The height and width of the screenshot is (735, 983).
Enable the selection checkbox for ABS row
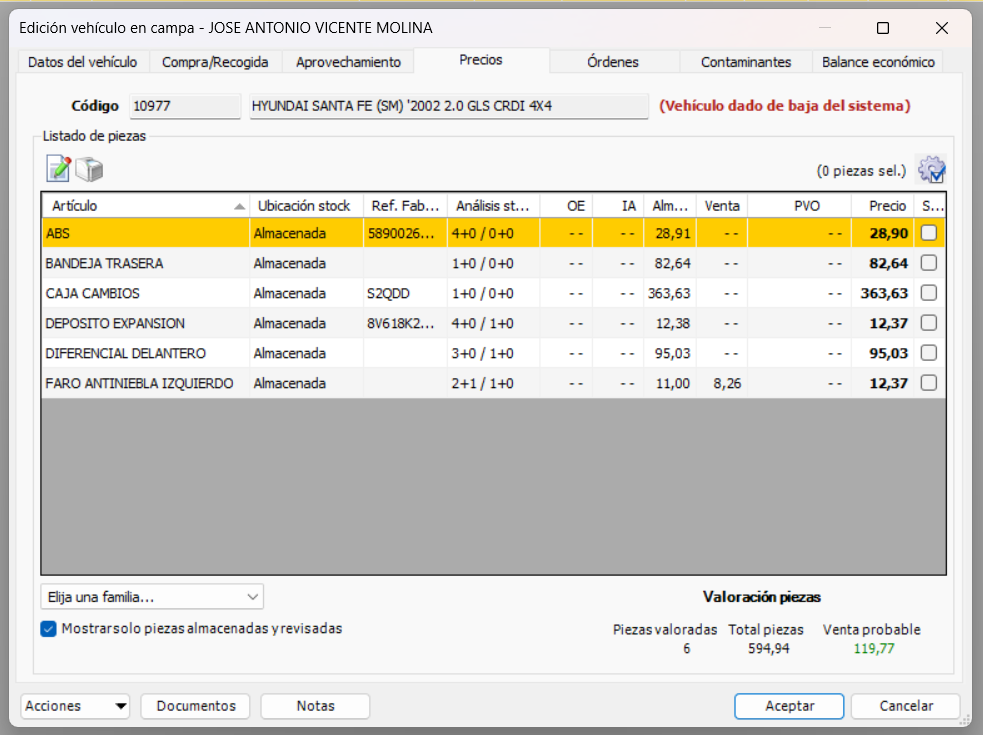(928, 233)
